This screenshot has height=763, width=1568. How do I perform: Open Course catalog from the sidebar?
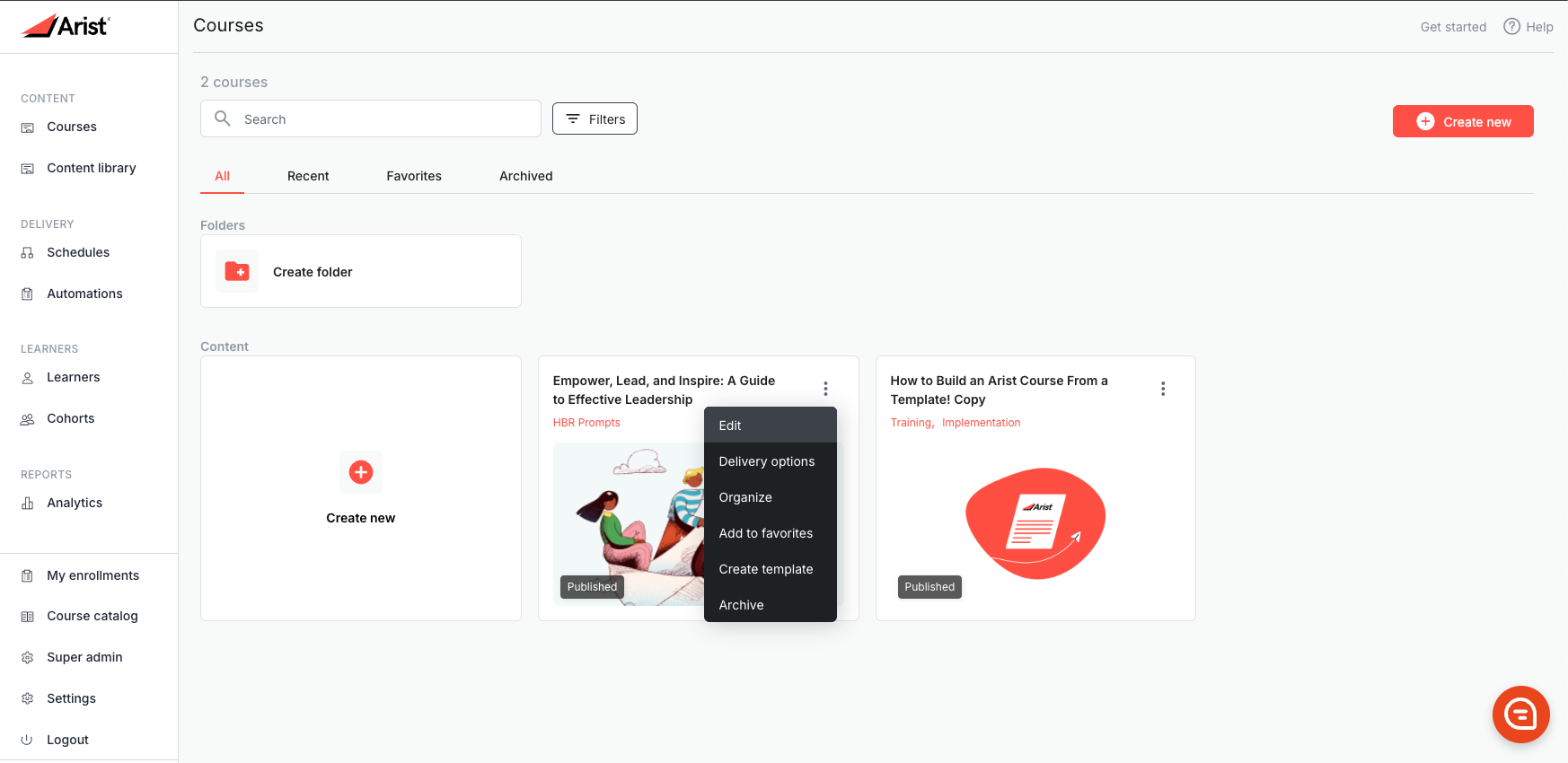coord(92,616)
